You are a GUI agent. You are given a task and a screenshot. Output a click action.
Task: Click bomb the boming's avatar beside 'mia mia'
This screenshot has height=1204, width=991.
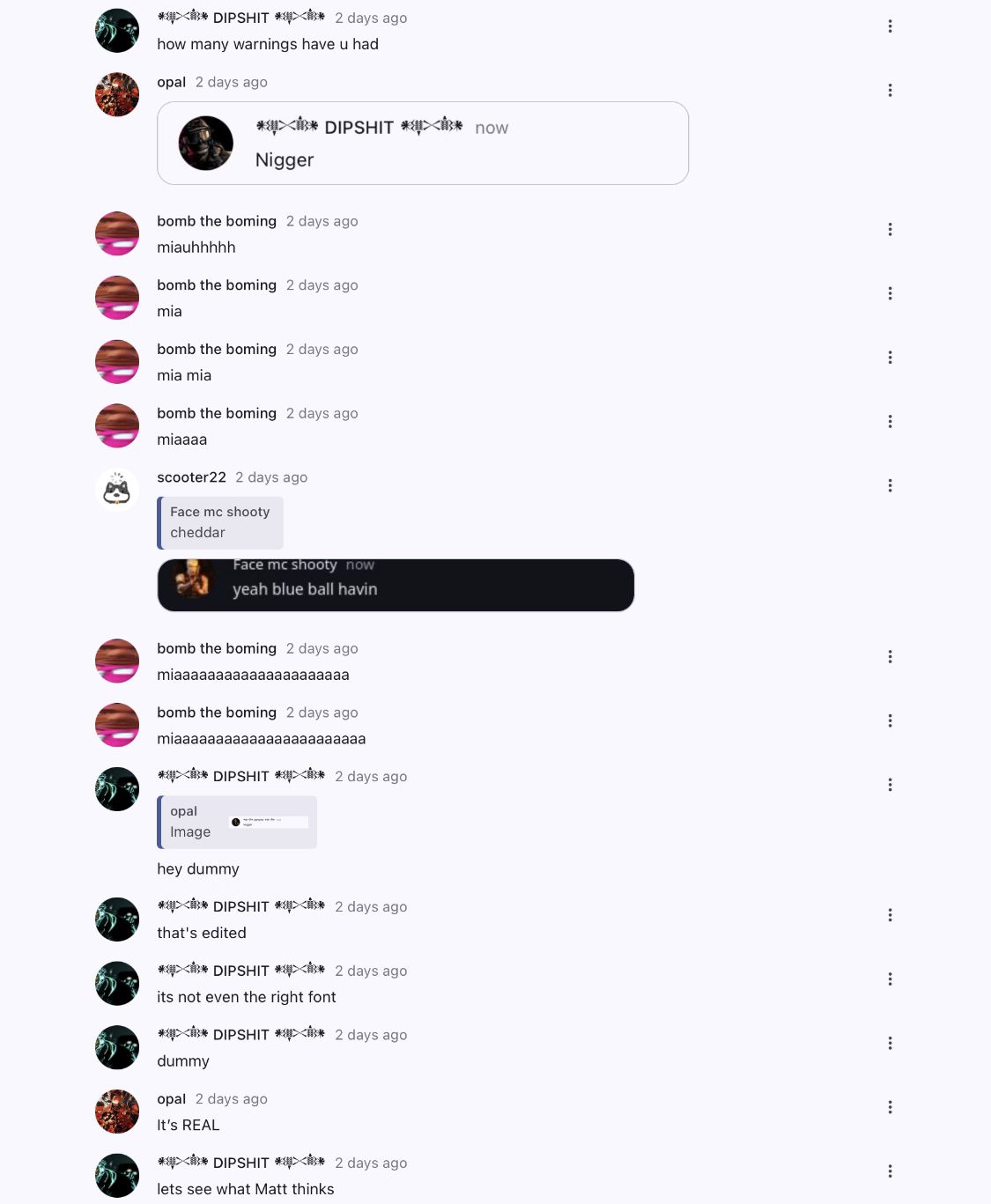117,362
